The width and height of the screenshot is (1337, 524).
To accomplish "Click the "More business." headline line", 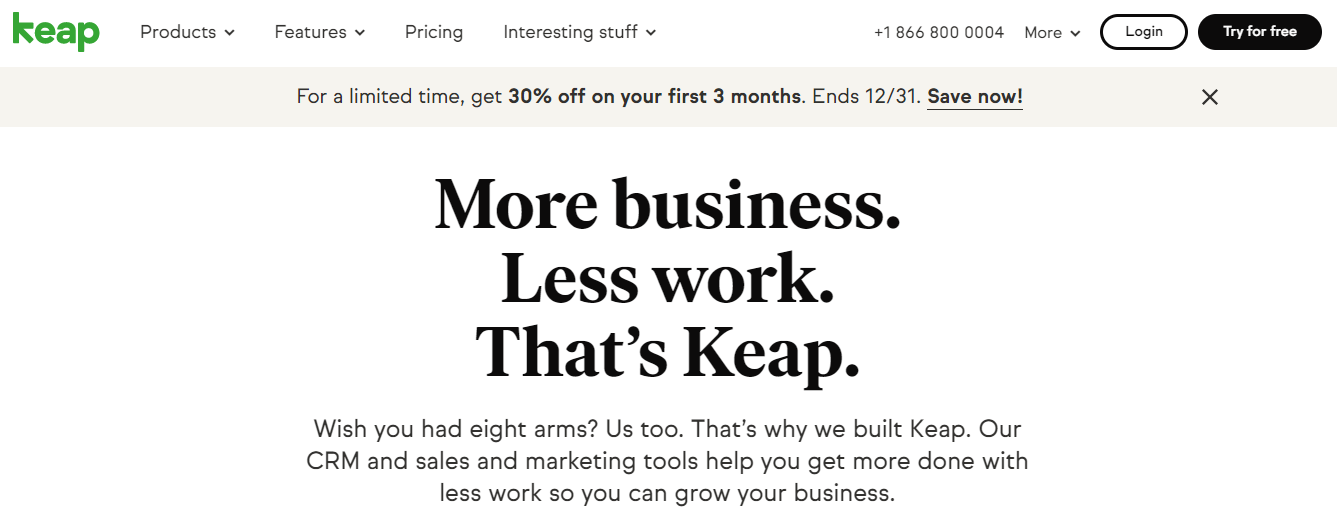I will 668,204.
